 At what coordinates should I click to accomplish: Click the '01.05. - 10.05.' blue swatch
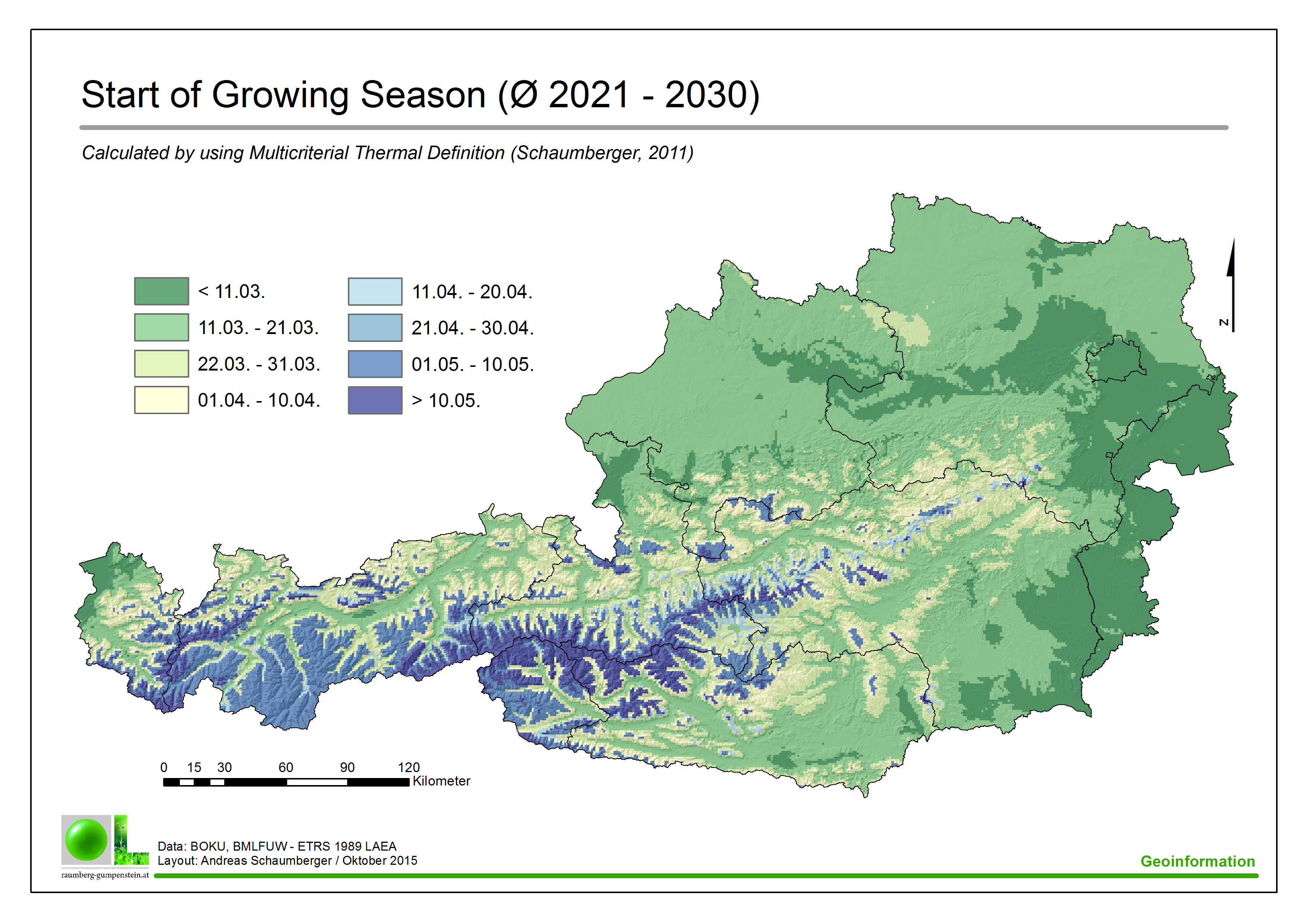[x=375, y=364]
